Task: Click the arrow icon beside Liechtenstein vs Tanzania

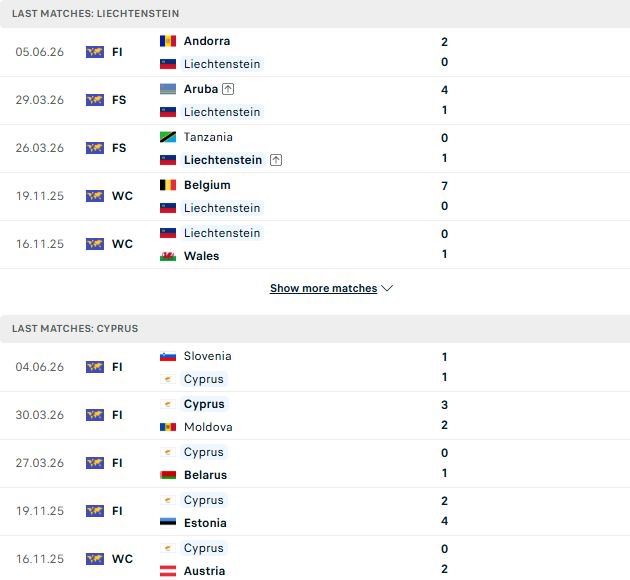Action: point(276,160)
